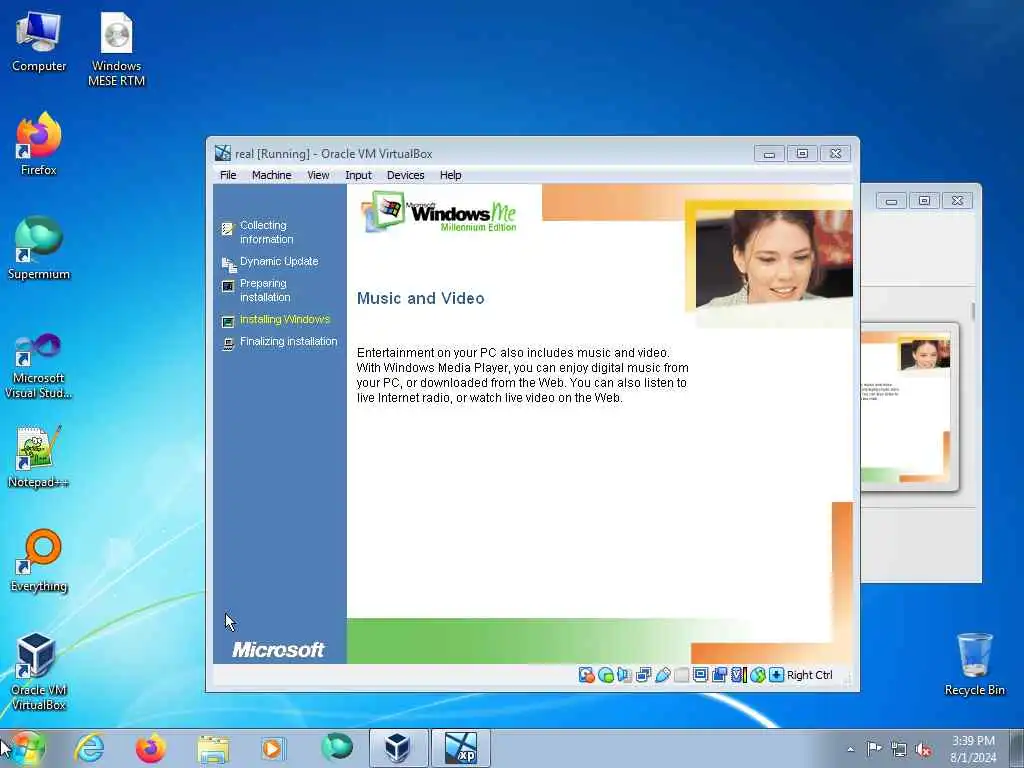Viewport: 1024px width, 768px height.
Task: Open the Machine menu
Action: (x=272, y=175)
